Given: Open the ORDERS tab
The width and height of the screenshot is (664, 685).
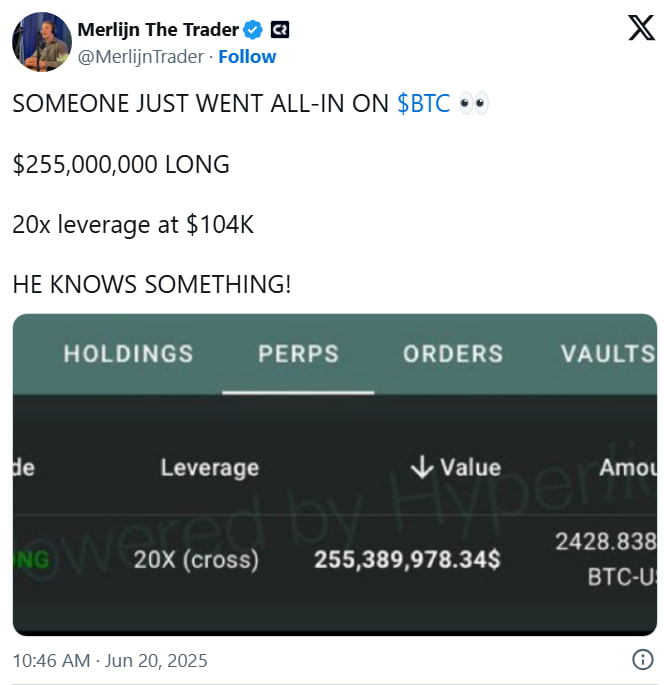Looking at the screenshot, I should [x=453, y=354].
